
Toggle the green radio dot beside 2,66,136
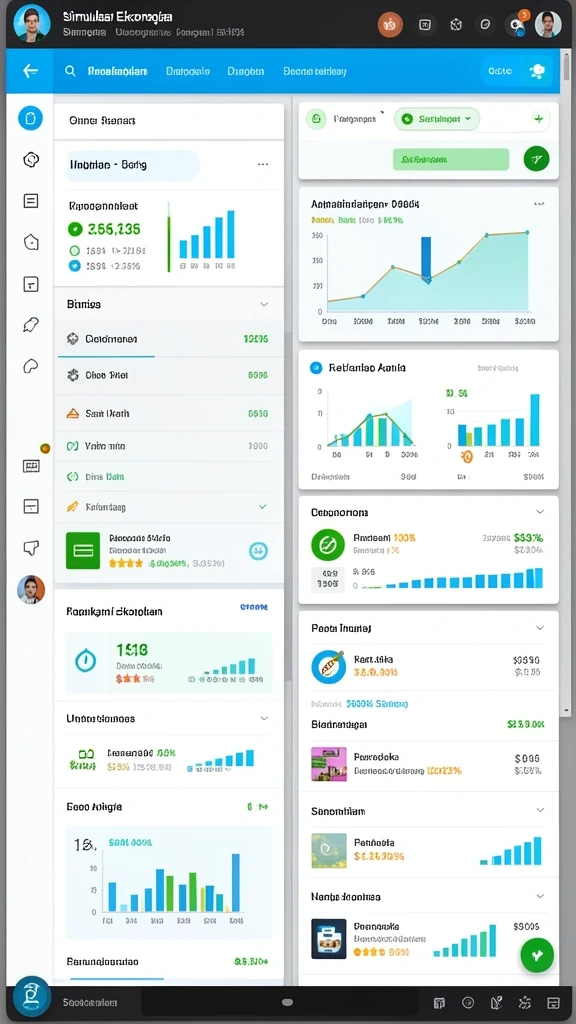coord(75,229)
